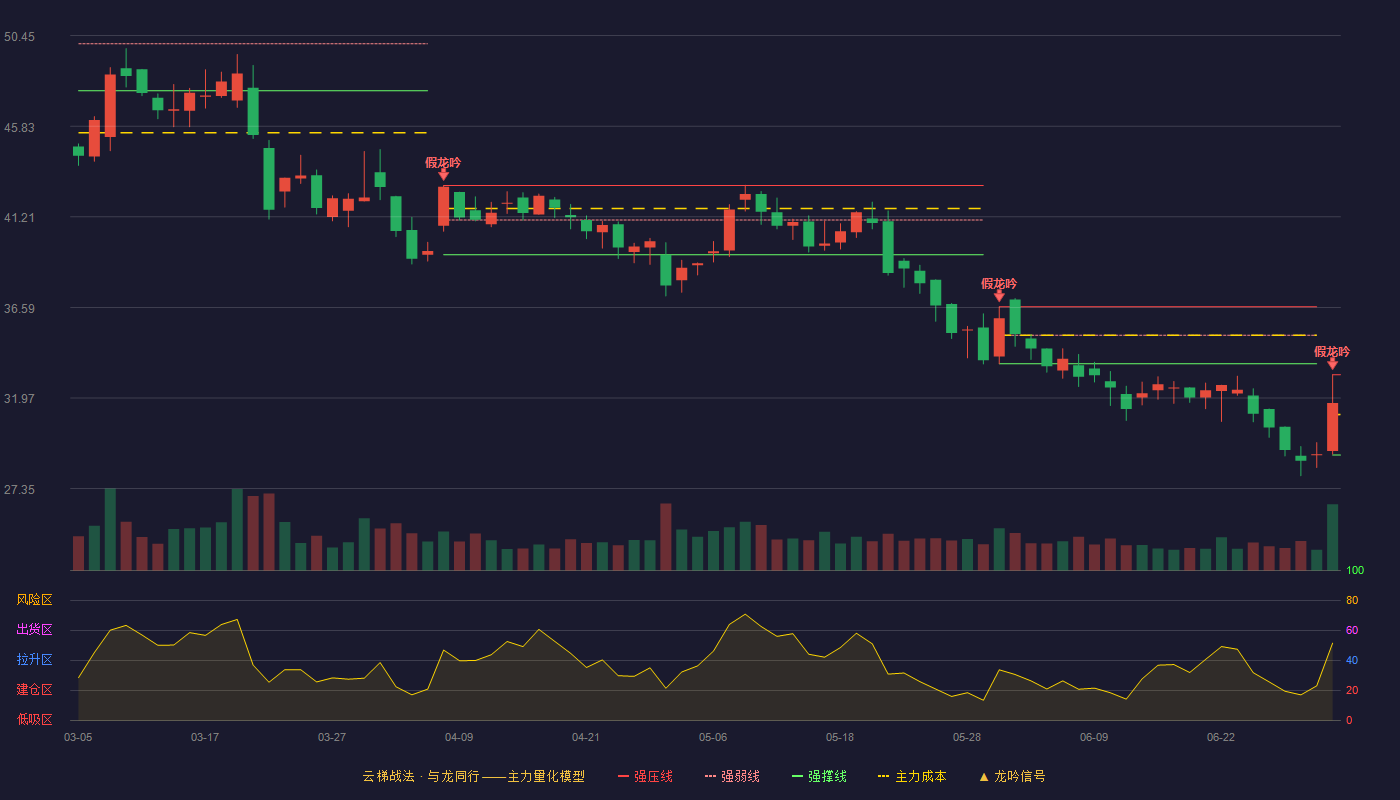This screenshot has height=800, width=1400.
Task: Select the 60 indicator scale label
Action: [x=1352, y=630]
